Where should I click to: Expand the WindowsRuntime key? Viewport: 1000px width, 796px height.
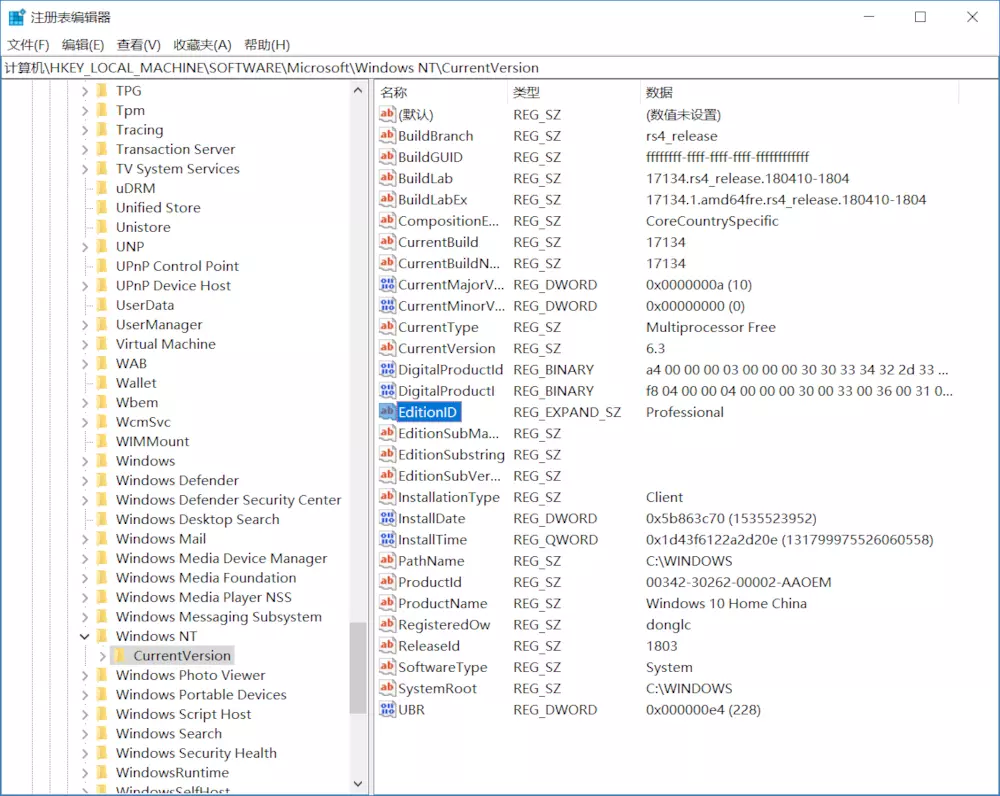[x=85, y=772]
